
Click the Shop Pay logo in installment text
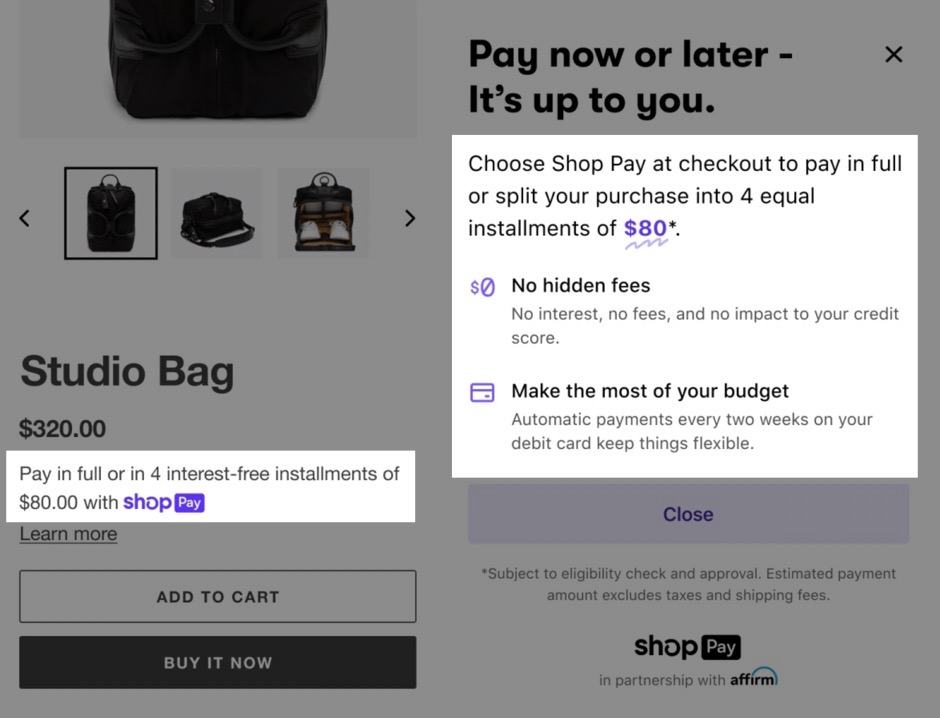(x=164, y=502)
